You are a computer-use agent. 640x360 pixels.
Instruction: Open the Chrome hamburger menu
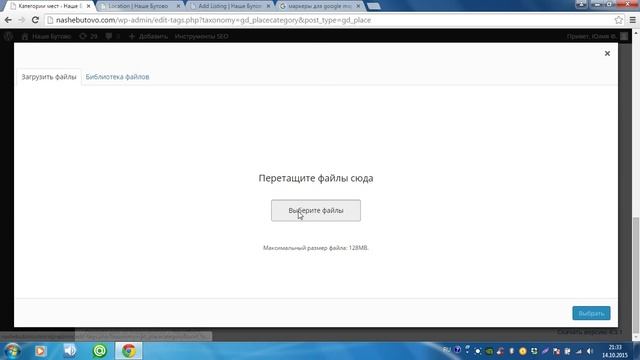tap(632, 20)
